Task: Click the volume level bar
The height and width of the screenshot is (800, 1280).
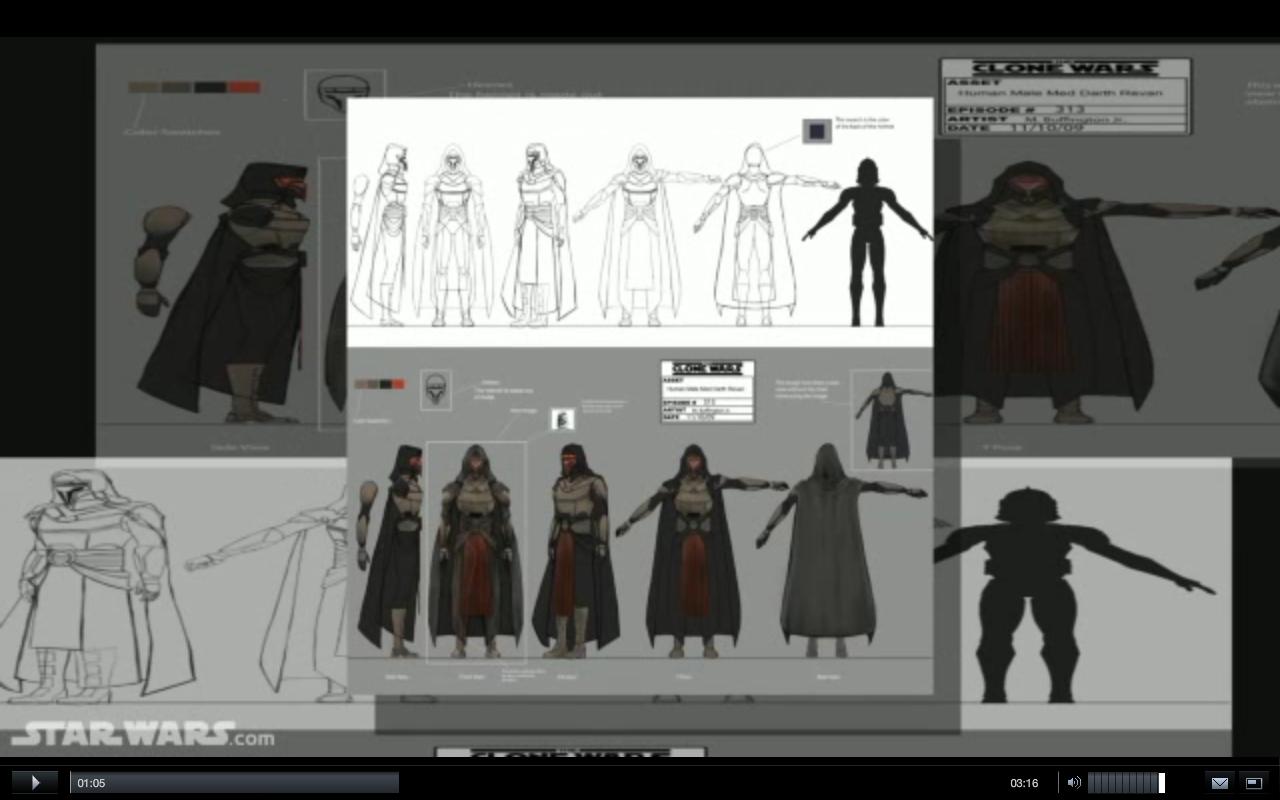Action: [1125, 783]
